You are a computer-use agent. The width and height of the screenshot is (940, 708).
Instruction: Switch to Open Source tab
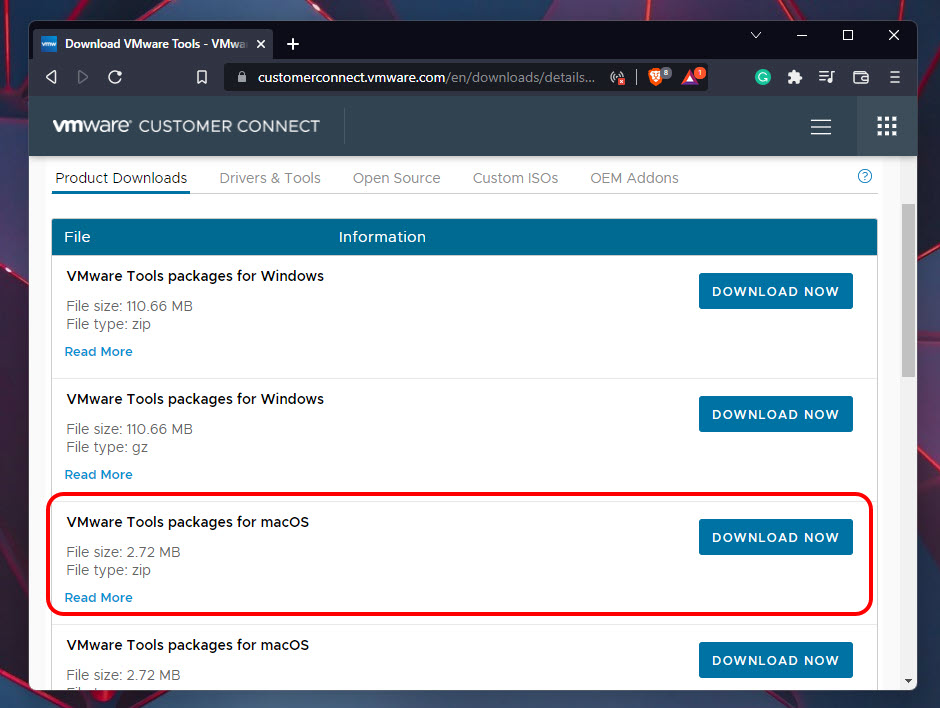(396, 178)
